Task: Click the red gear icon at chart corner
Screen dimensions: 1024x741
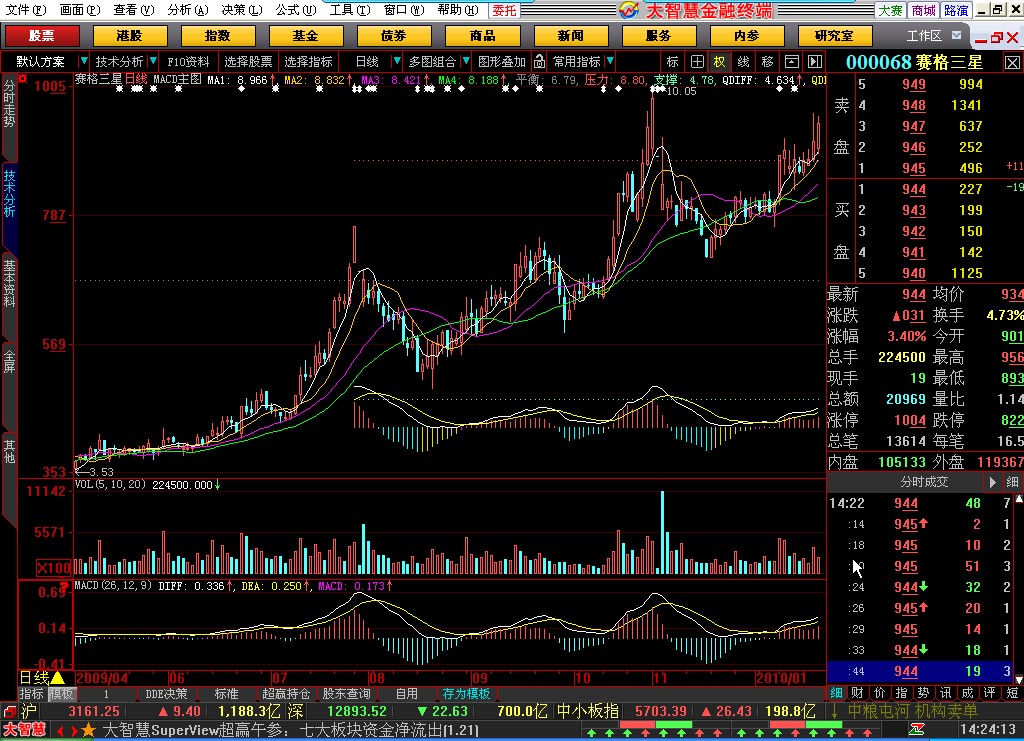Action: coord(23,79)
